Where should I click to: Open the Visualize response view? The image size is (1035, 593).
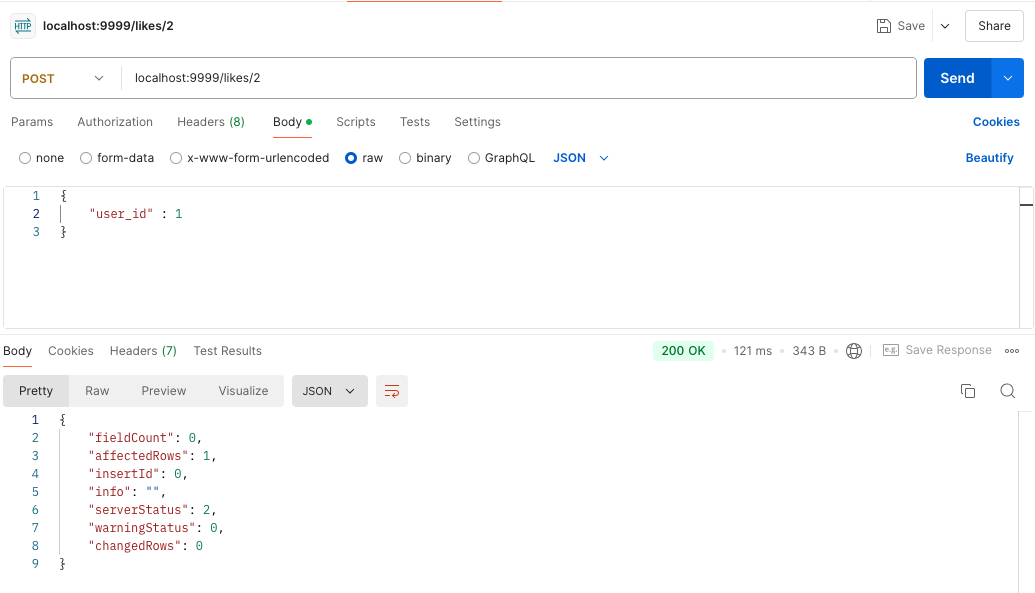244,391
